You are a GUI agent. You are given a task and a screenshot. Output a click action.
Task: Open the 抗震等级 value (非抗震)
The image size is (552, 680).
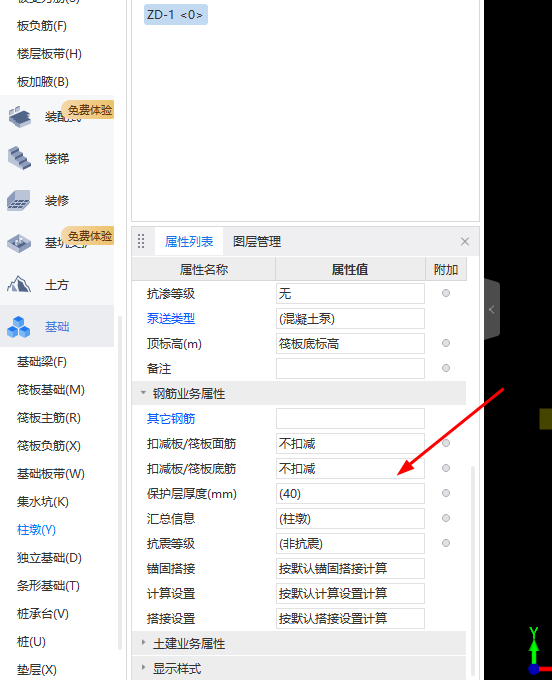350,544
